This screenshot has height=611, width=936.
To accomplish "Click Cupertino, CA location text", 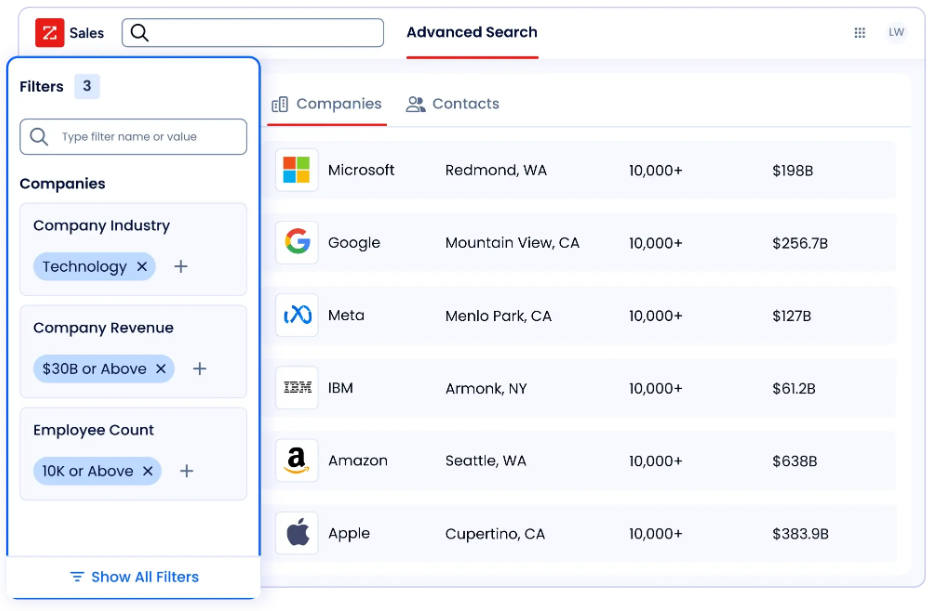I will pos(495,534).
